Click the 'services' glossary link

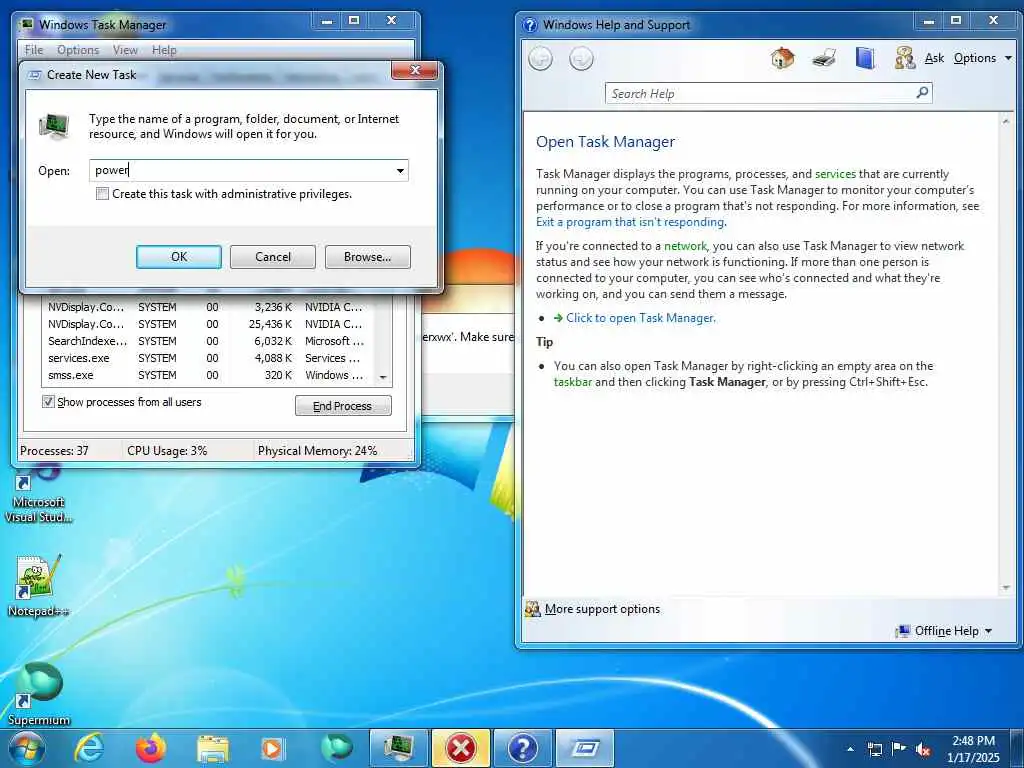(x=835, y=174)
